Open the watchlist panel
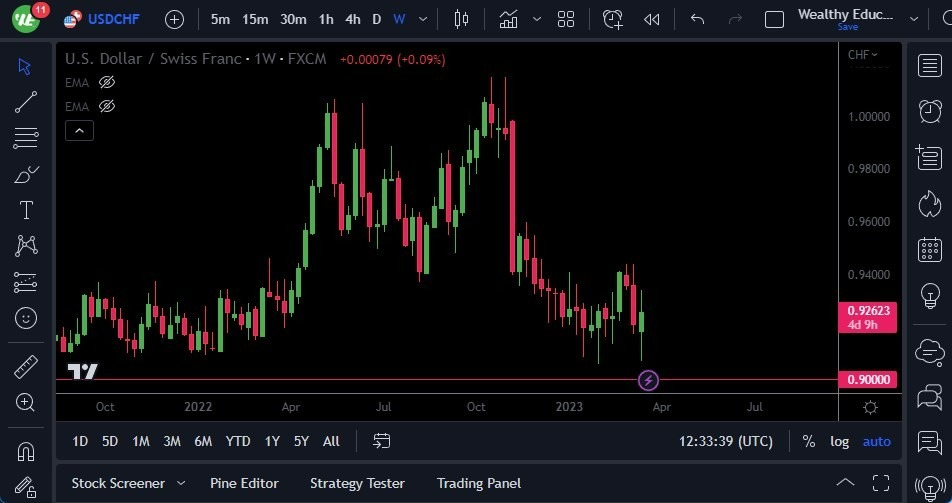This screenshot has width=952, height=503. [930, 66]
